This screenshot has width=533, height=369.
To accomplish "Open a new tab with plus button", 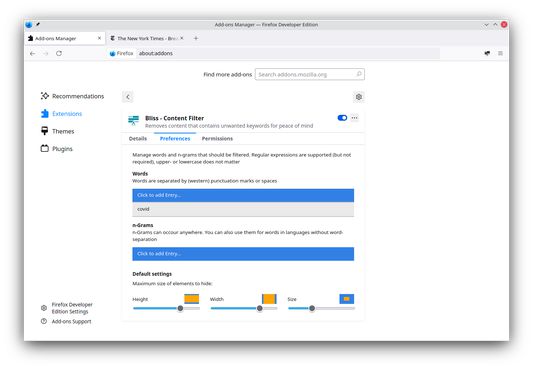I will coord(196,38).
